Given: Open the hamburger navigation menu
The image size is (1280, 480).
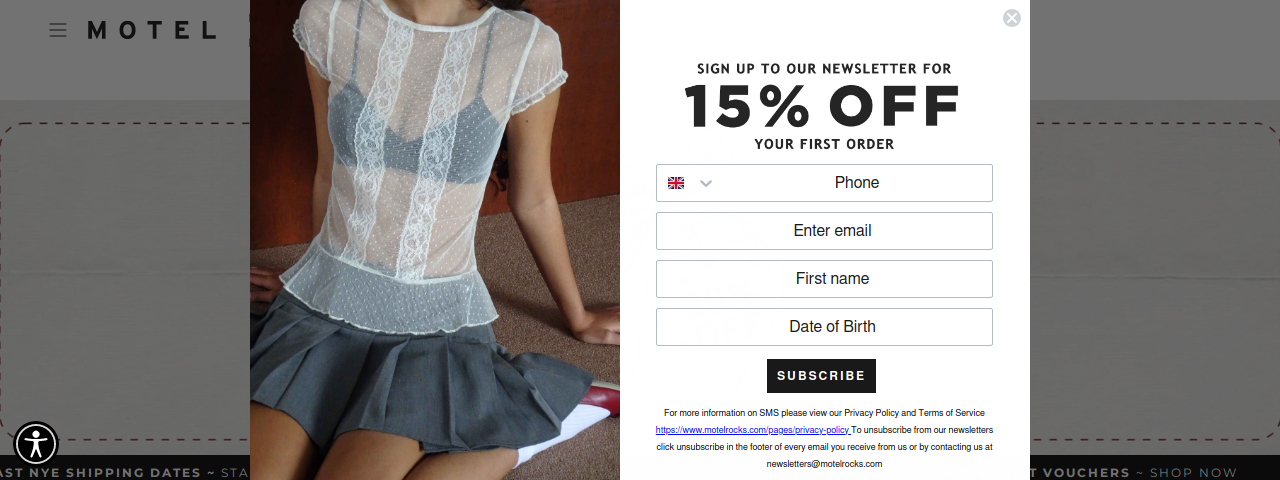Looking at the screenshot, I should pos(58,30).
